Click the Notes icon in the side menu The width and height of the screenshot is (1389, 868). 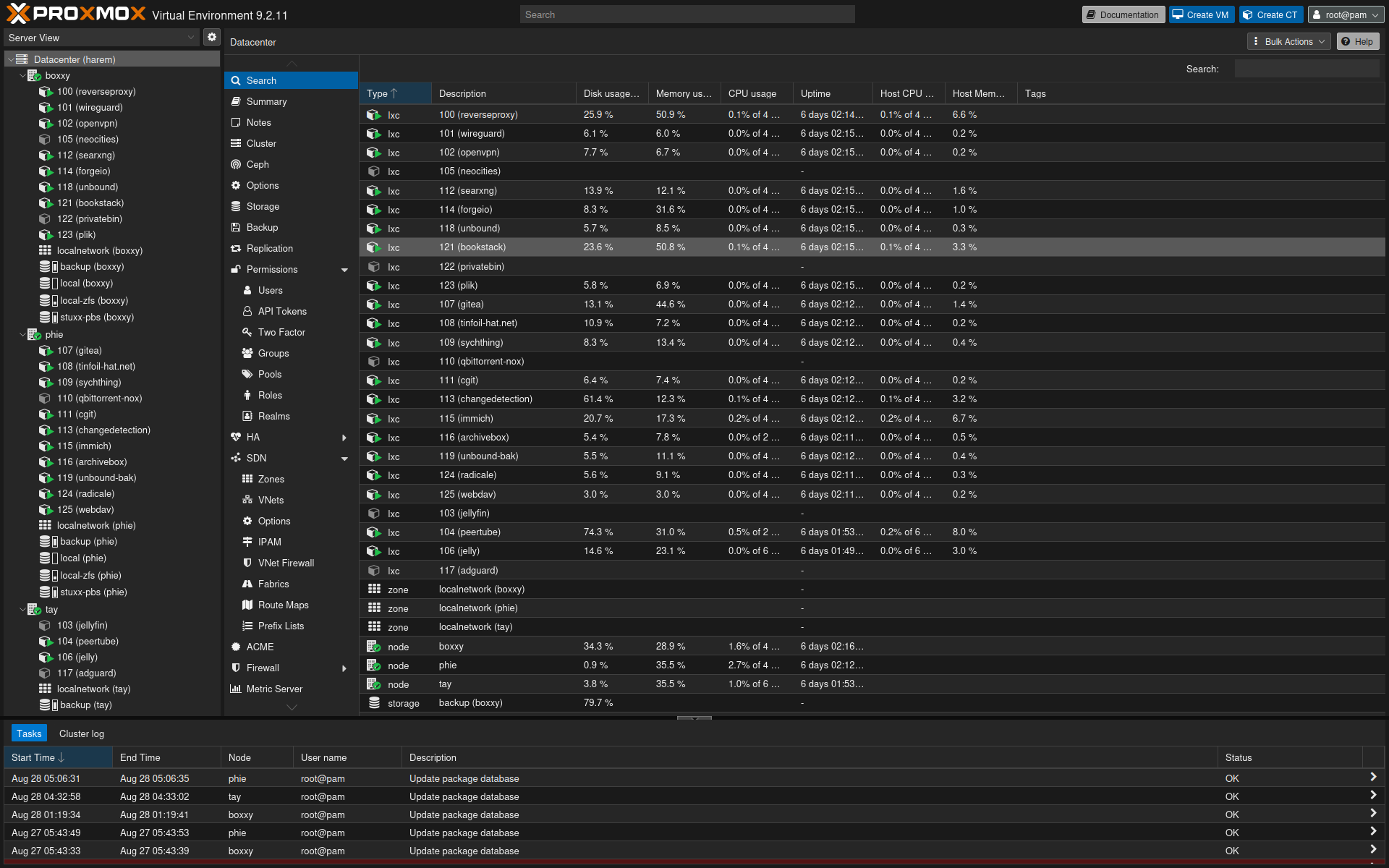(236, 122)
